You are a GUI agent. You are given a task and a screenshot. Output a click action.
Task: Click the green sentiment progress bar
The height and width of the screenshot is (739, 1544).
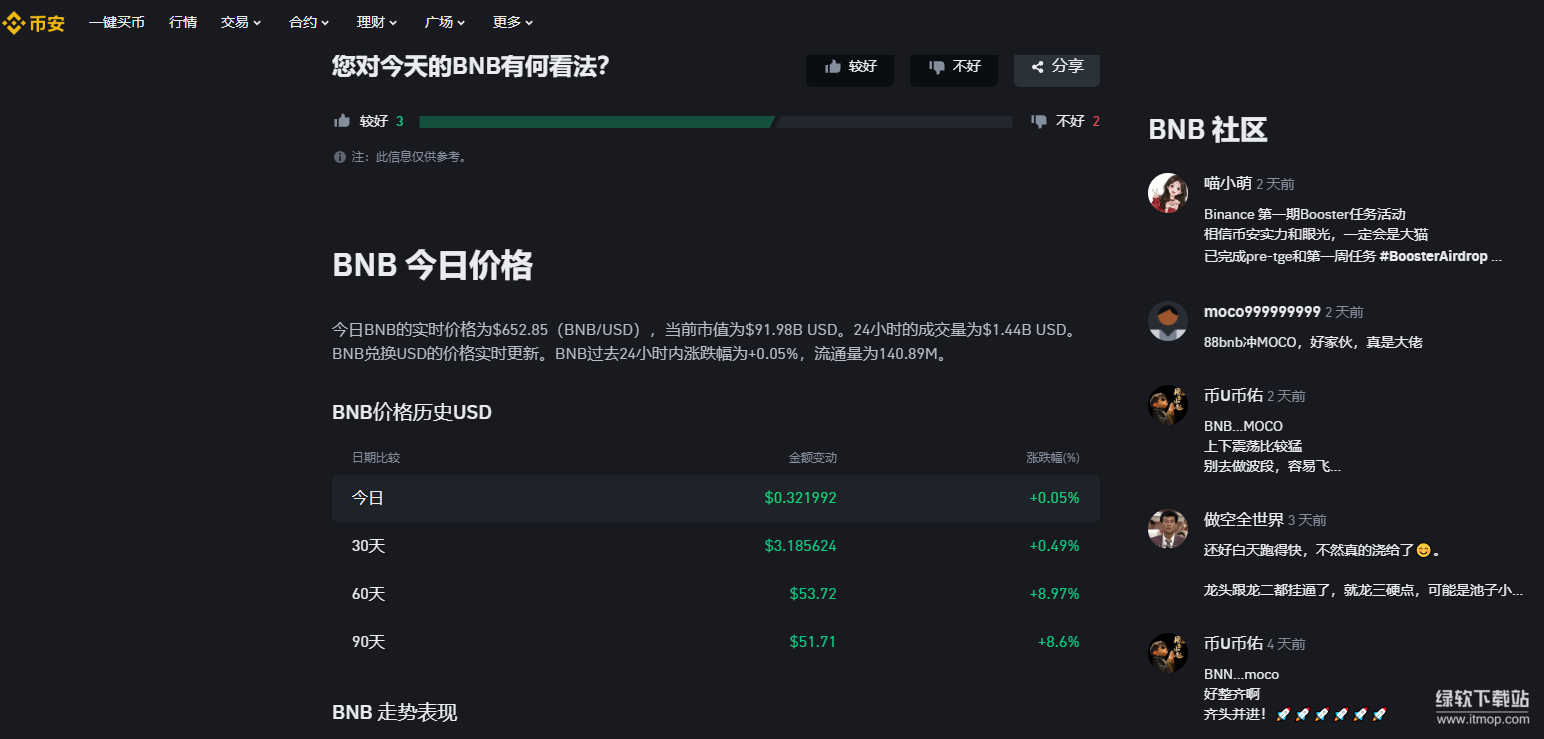click(596, 122)
